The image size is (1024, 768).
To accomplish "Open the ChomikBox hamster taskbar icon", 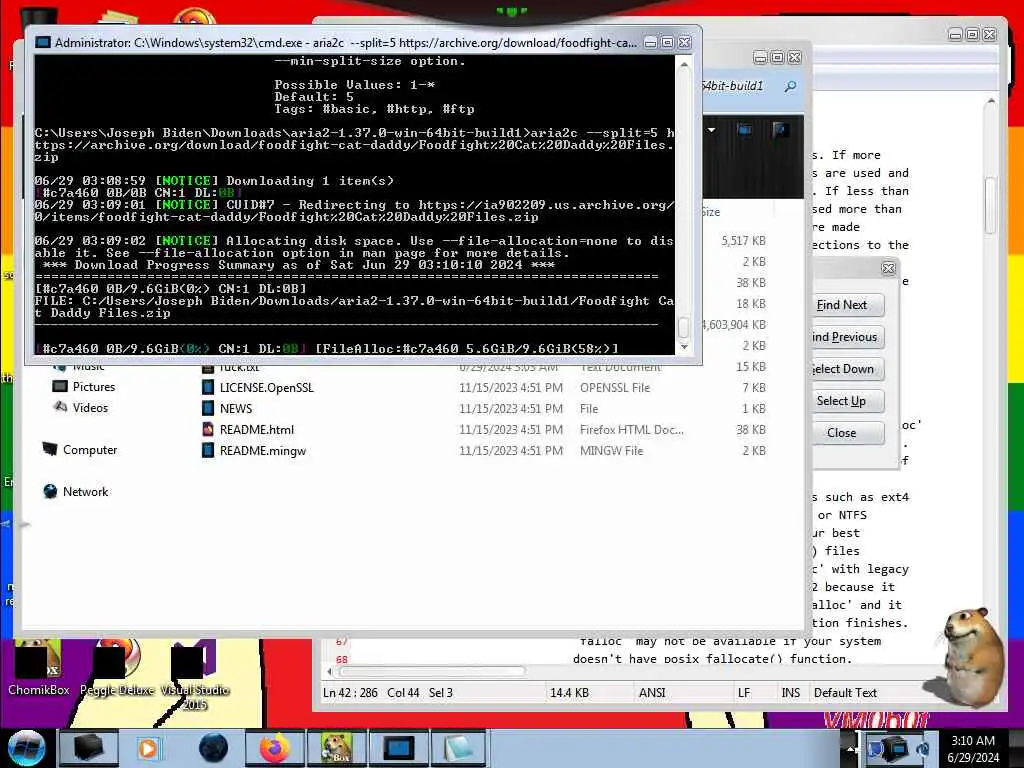I will point(337,748).
